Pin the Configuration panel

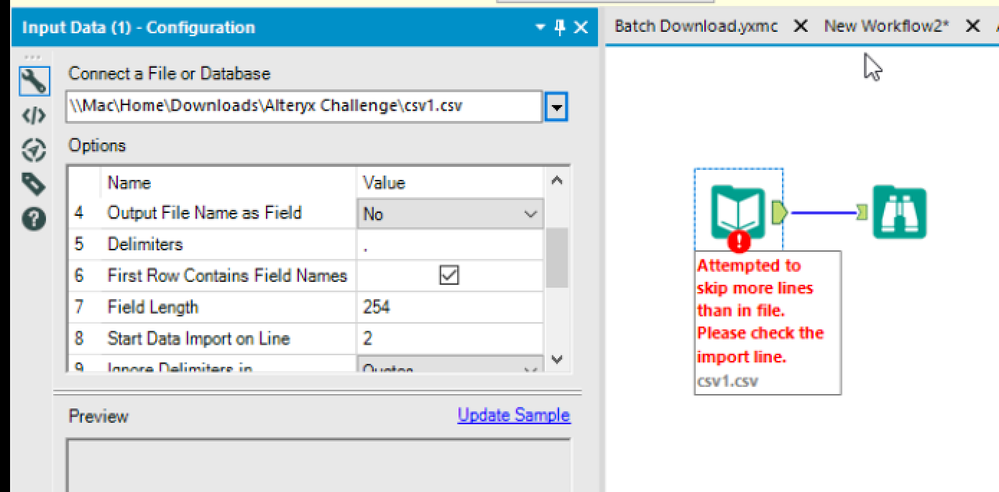click(560, 27)
